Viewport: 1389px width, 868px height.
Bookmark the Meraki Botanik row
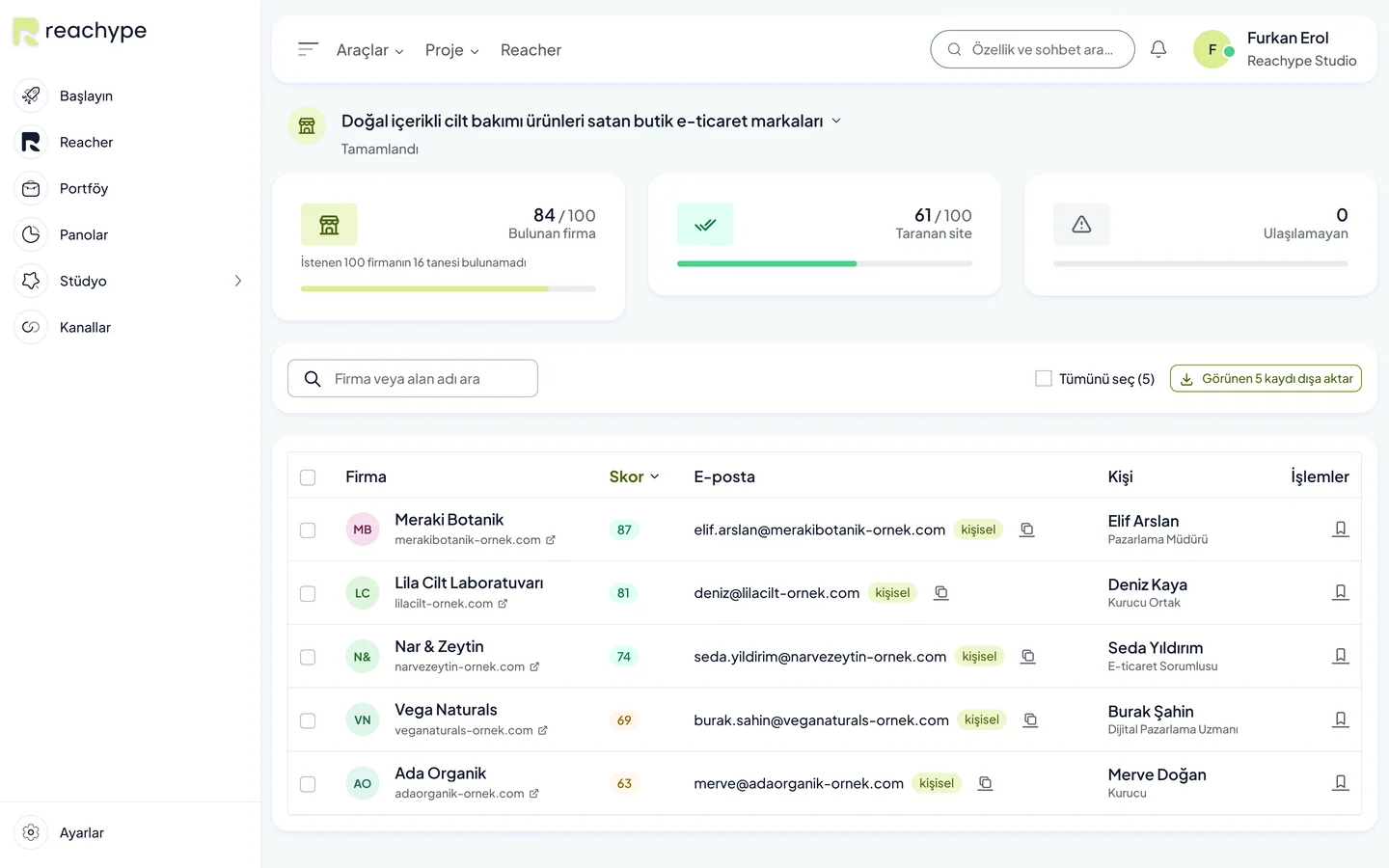[1341, 529]
